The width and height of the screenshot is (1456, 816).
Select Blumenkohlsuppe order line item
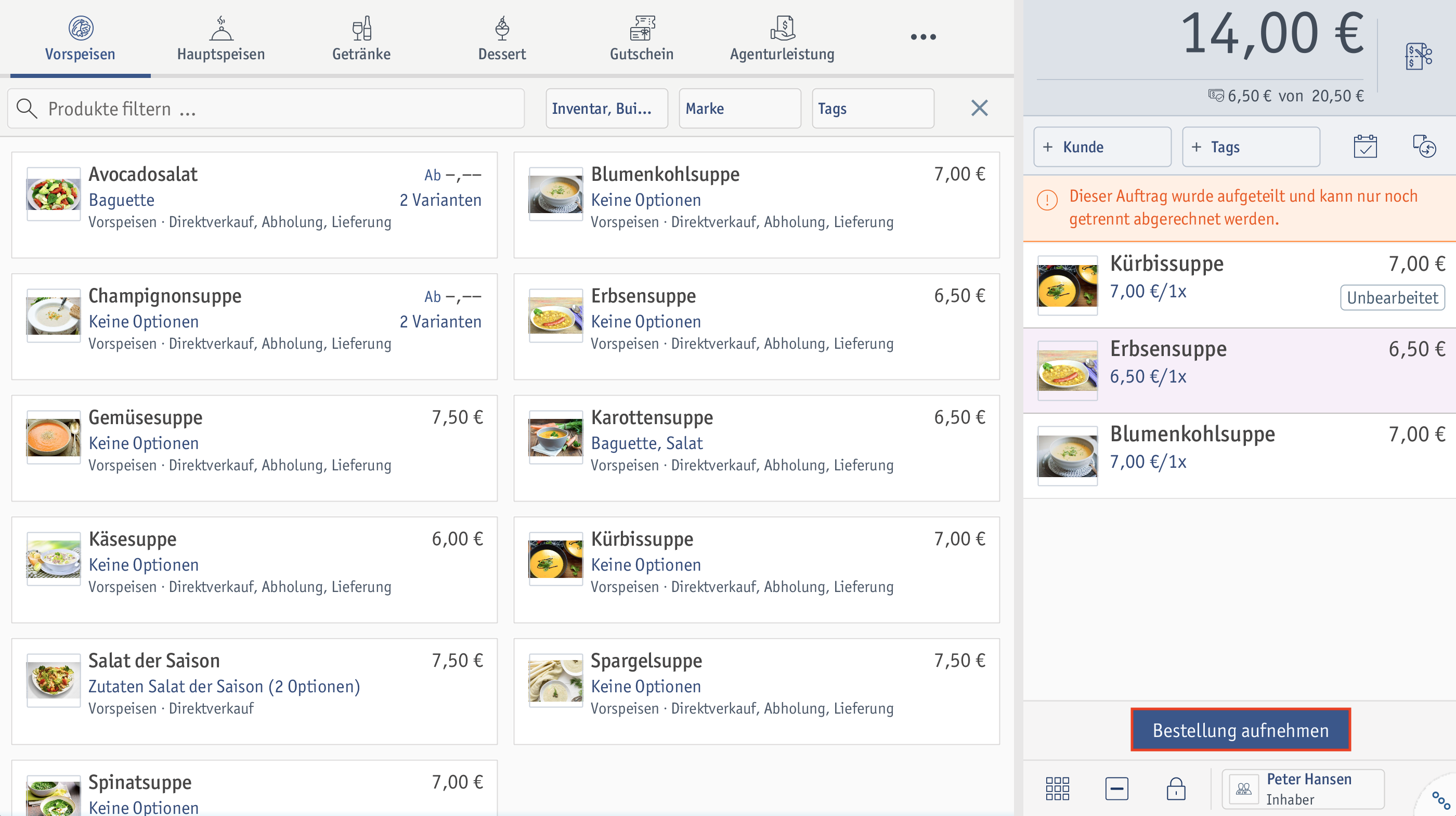1240,455
